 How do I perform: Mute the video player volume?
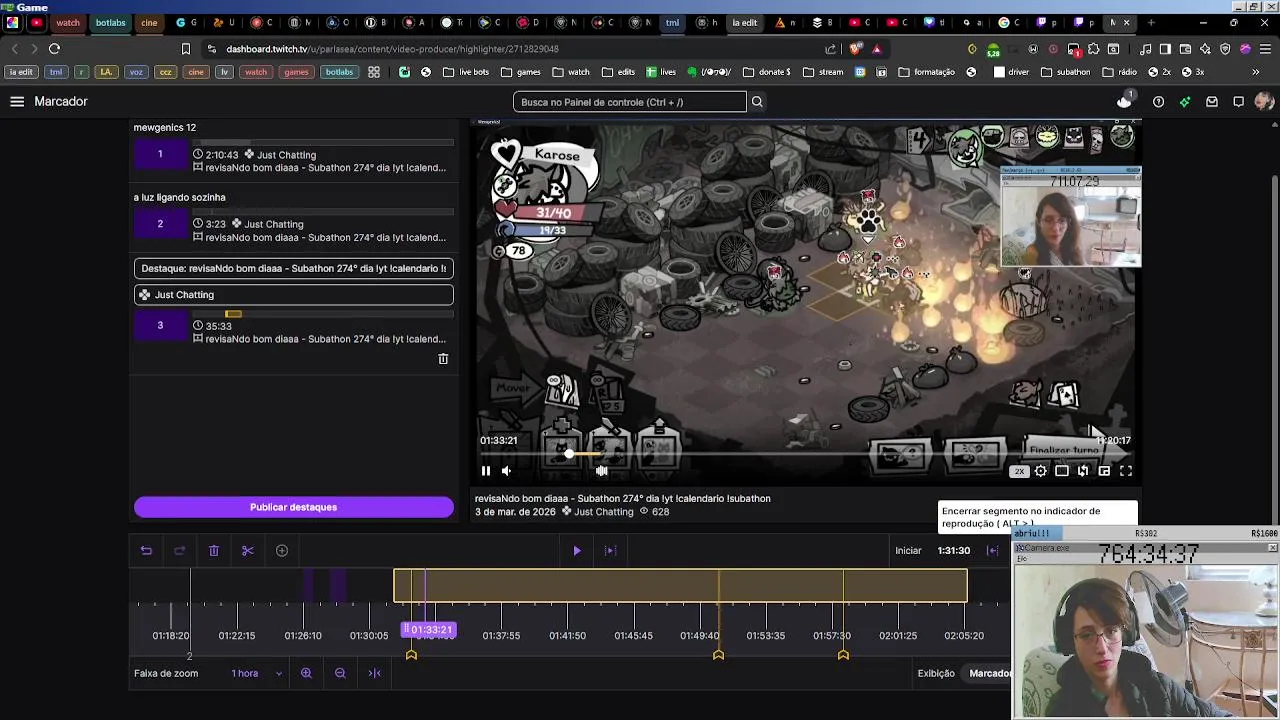(506, 471)
